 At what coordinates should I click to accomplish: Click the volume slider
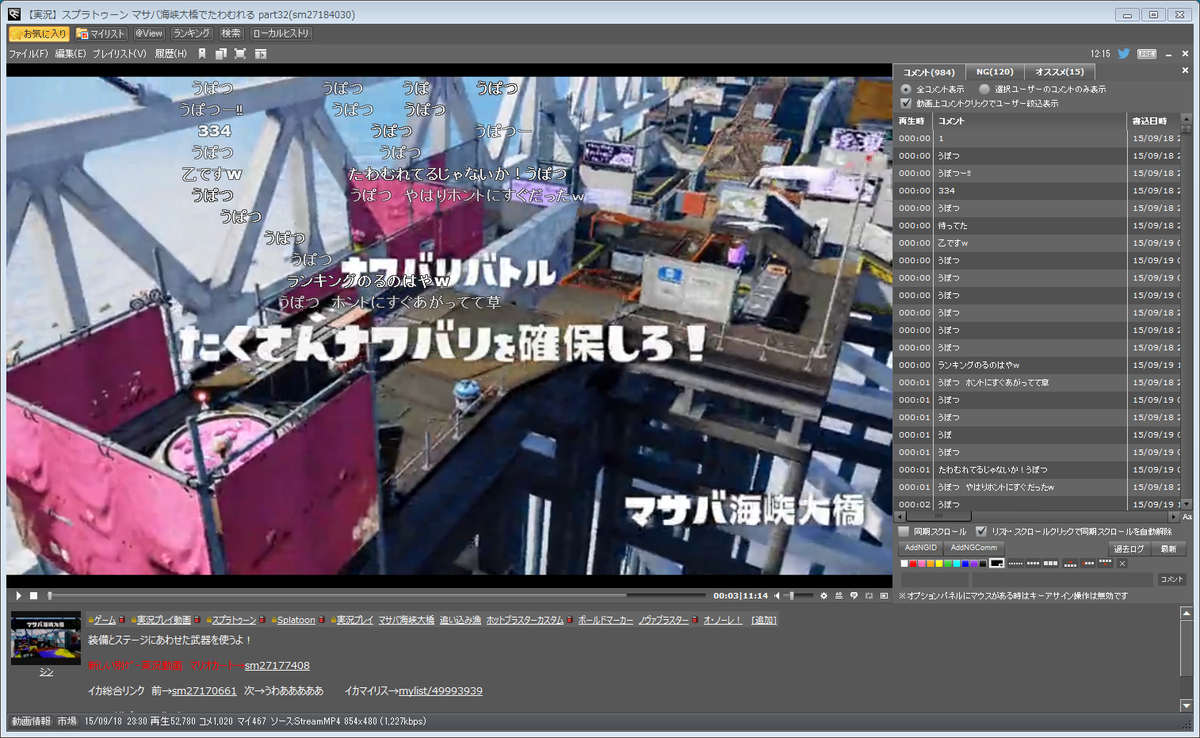click(x=798, y=596)
